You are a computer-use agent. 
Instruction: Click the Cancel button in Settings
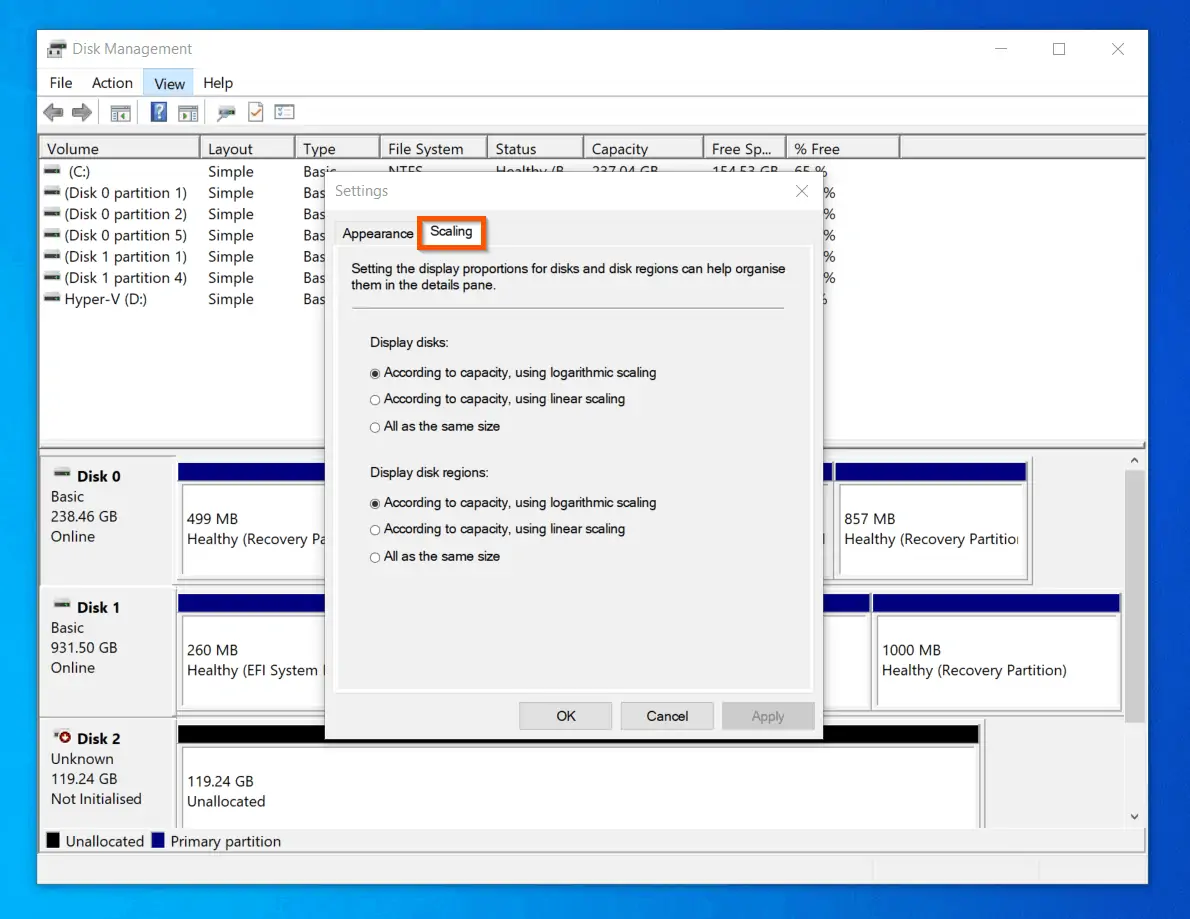click(x=667, y=716)
